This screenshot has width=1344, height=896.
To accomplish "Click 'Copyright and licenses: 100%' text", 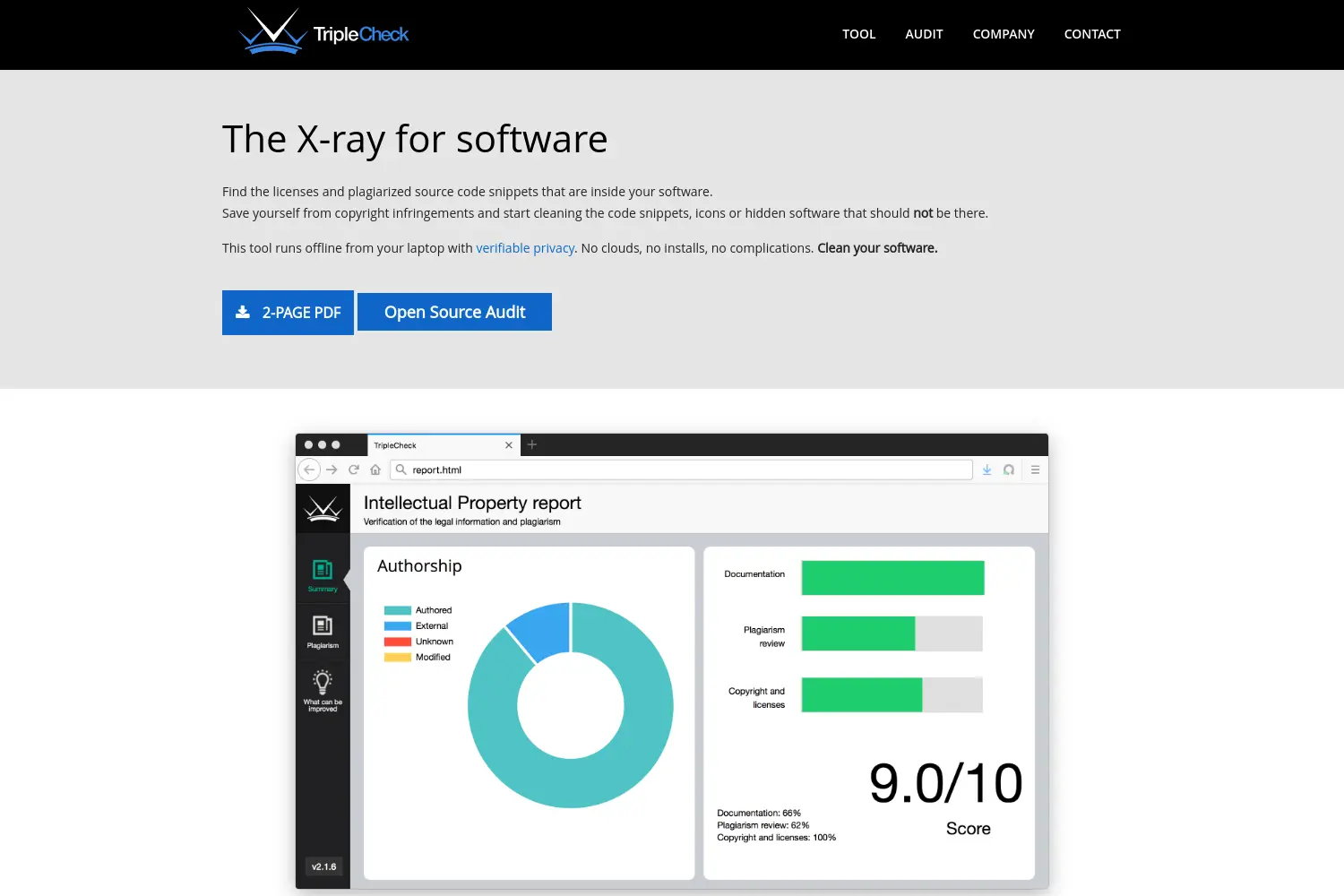I will [777, 838].
